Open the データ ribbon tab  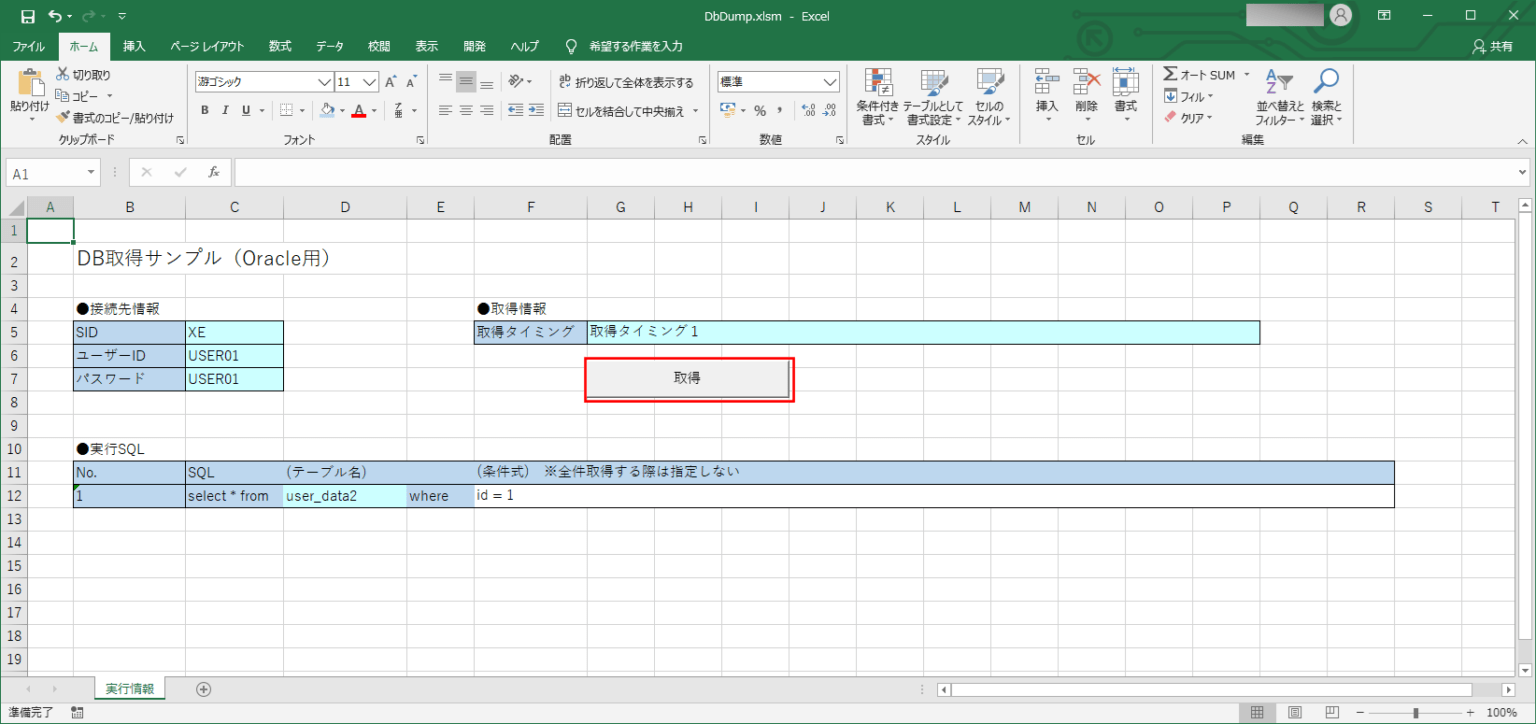click(330, 46)
